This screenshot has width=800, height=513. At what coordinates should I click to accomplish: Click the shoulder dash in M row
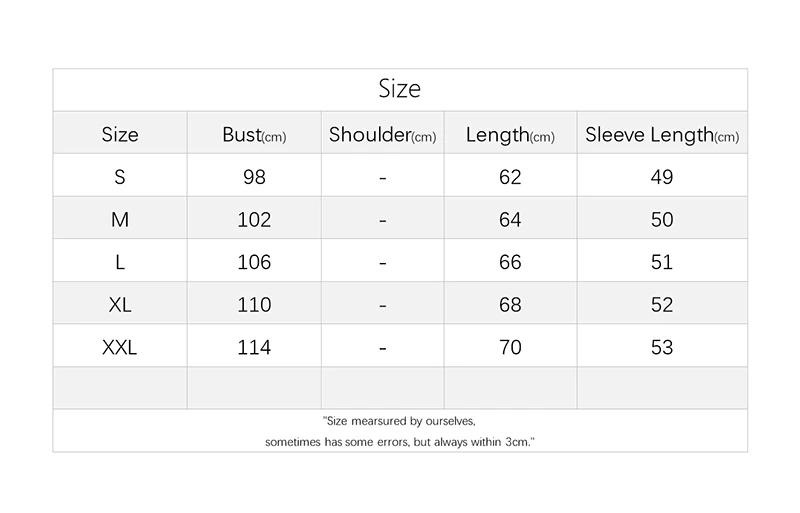383,220
